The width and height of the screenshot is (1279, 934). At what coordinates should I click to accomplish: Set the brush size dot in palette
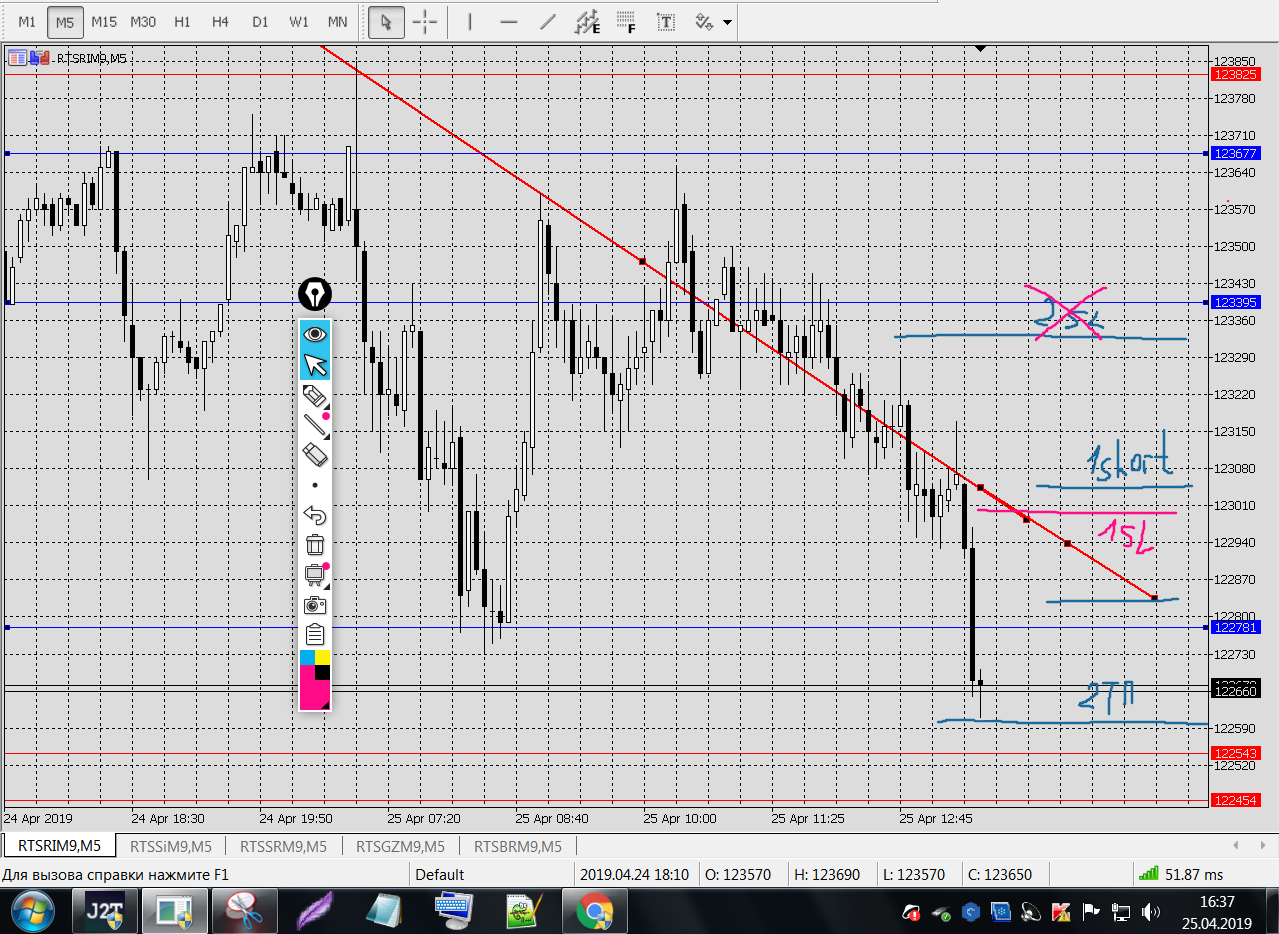pos(315,485)
